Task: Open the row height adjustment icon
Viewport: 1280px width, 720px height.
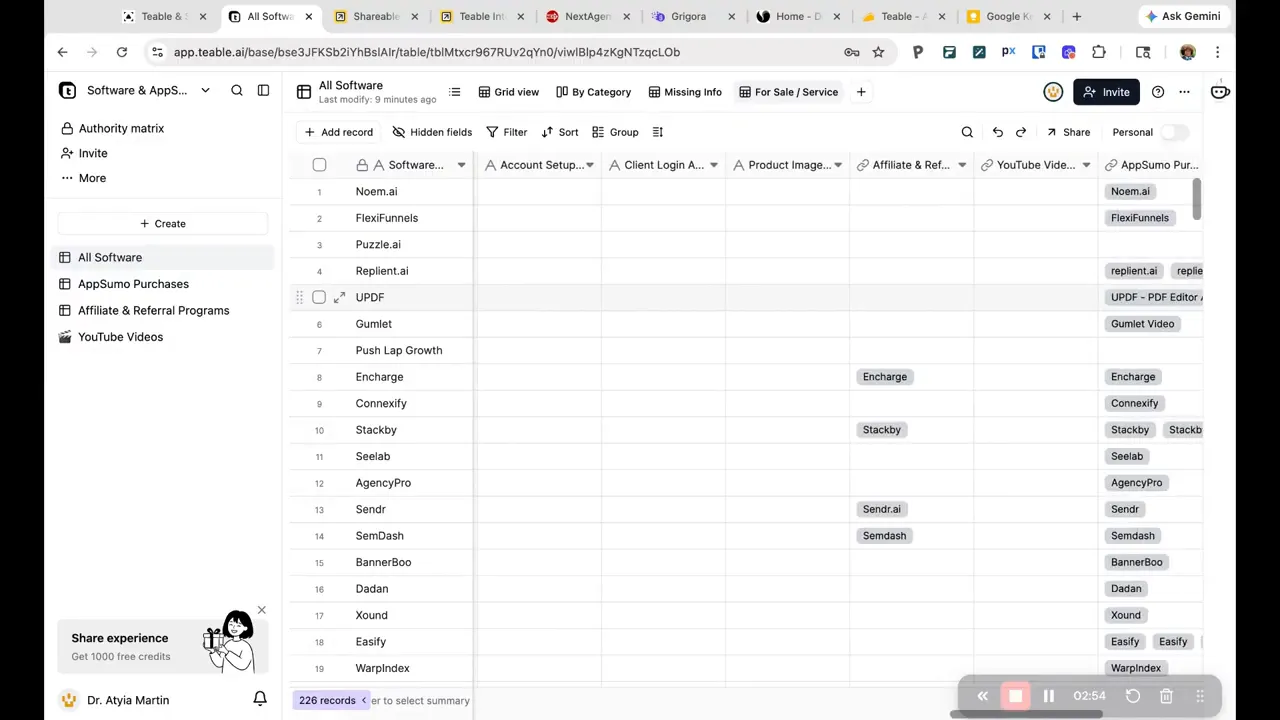Action: click(x=657, y=131)
